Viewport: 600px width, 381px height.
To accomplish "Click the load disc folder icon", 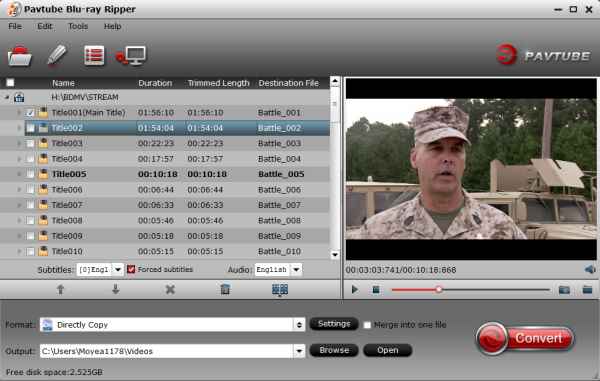I will tap(19, 56).
